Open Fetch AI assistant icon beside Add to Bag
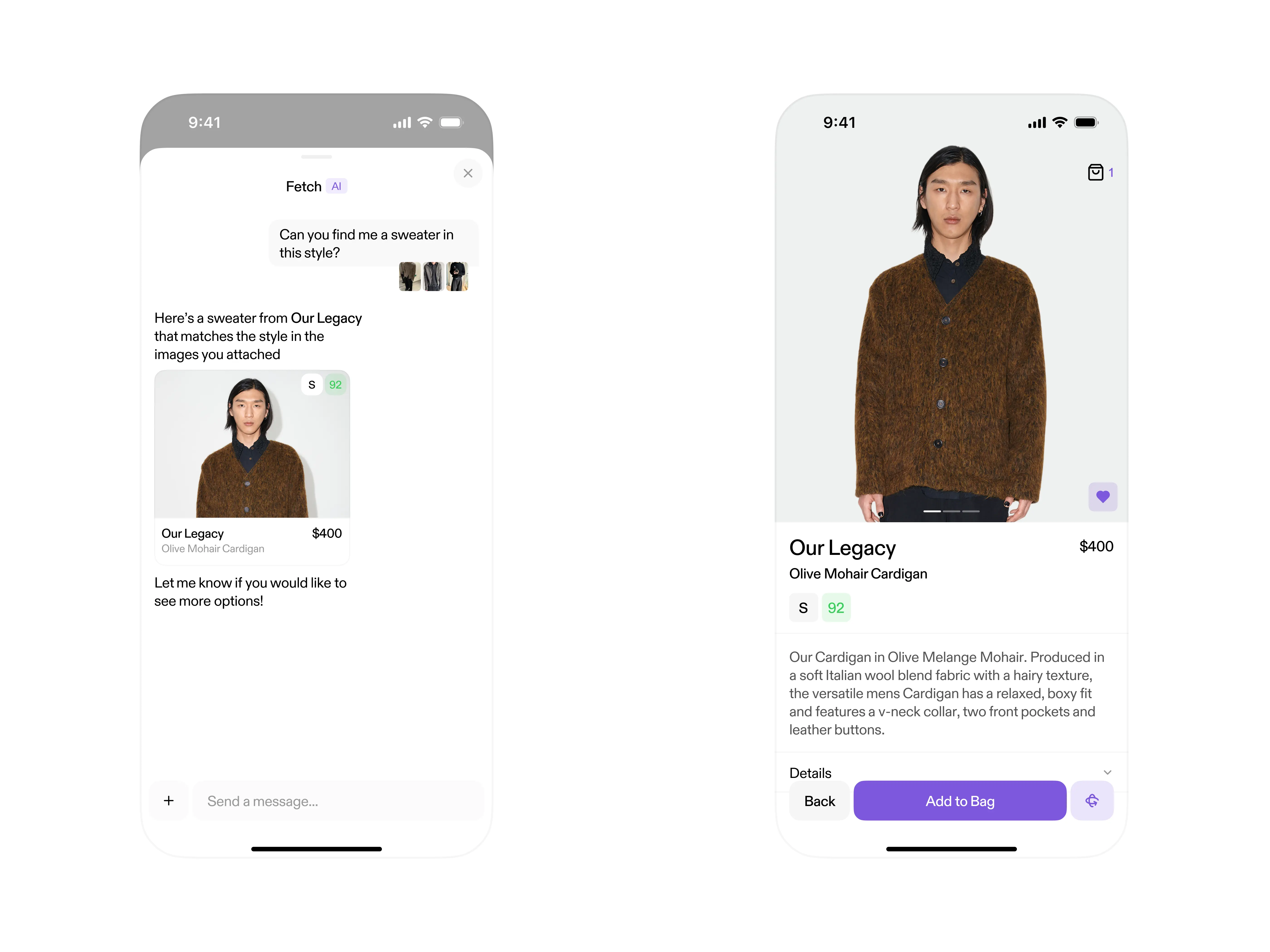The height and width of the screenshot is (952, 1270). 1092,801
